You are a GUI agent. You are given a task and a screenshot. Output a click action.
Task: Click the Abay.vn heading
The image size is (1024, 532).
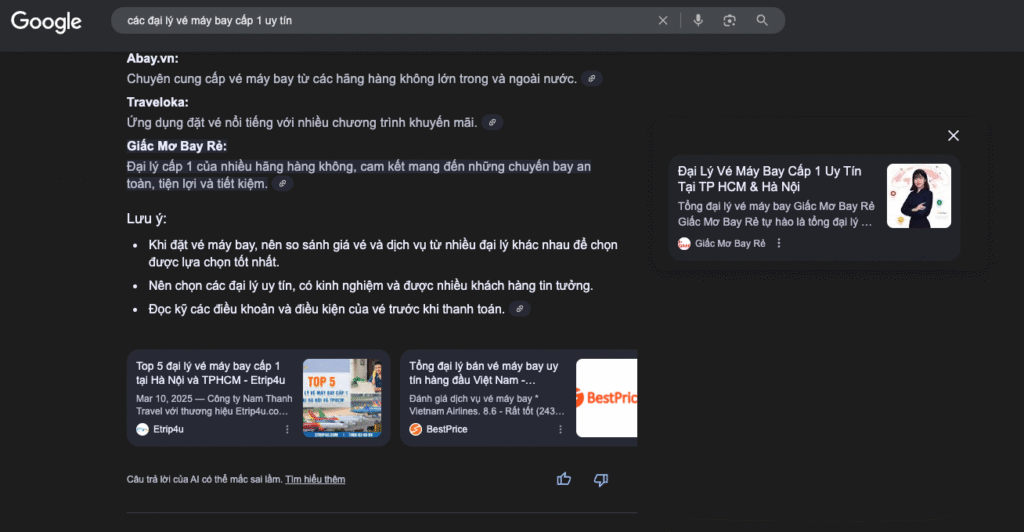[x=152, y=59]
